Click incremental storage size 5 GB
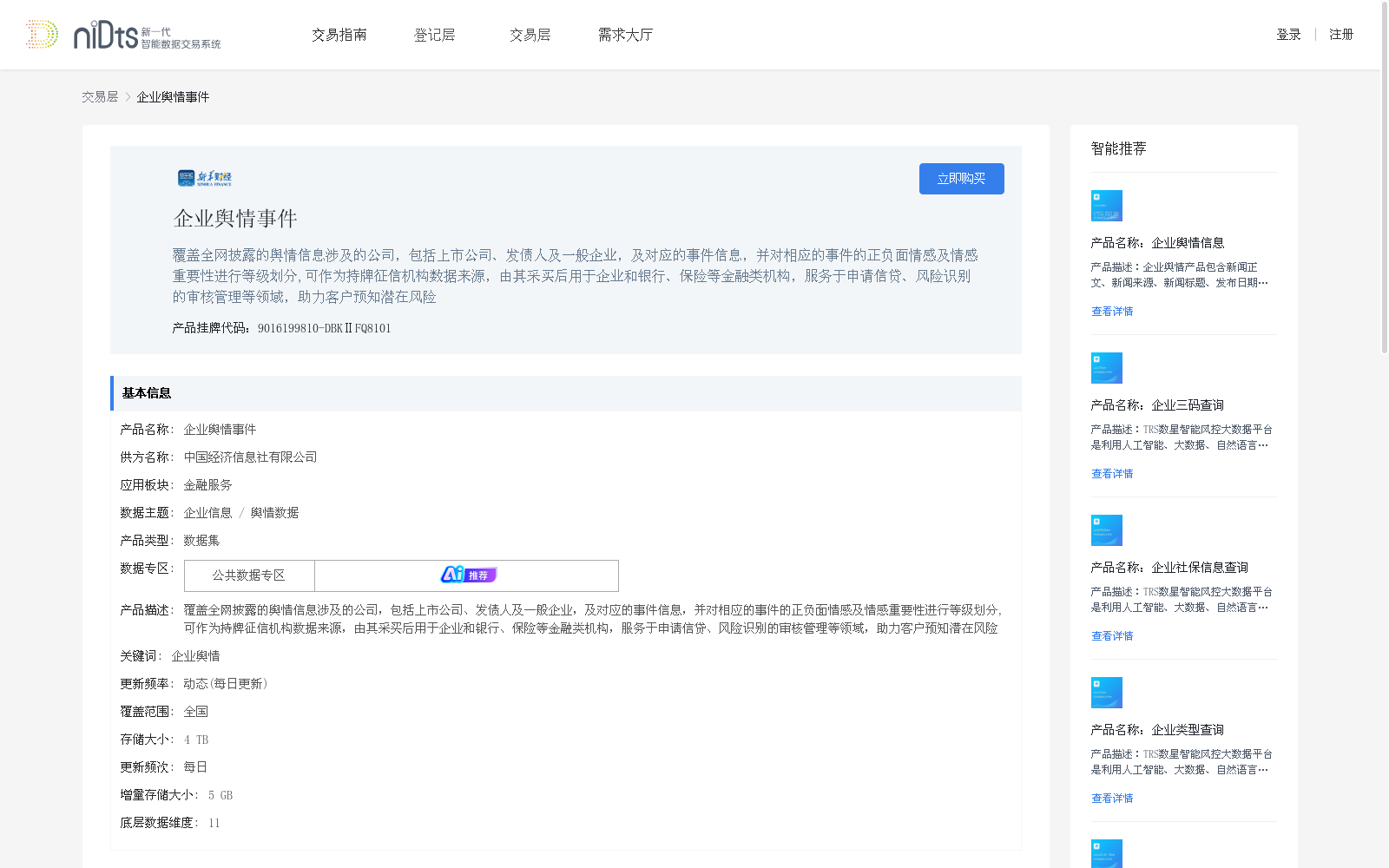 221,795
